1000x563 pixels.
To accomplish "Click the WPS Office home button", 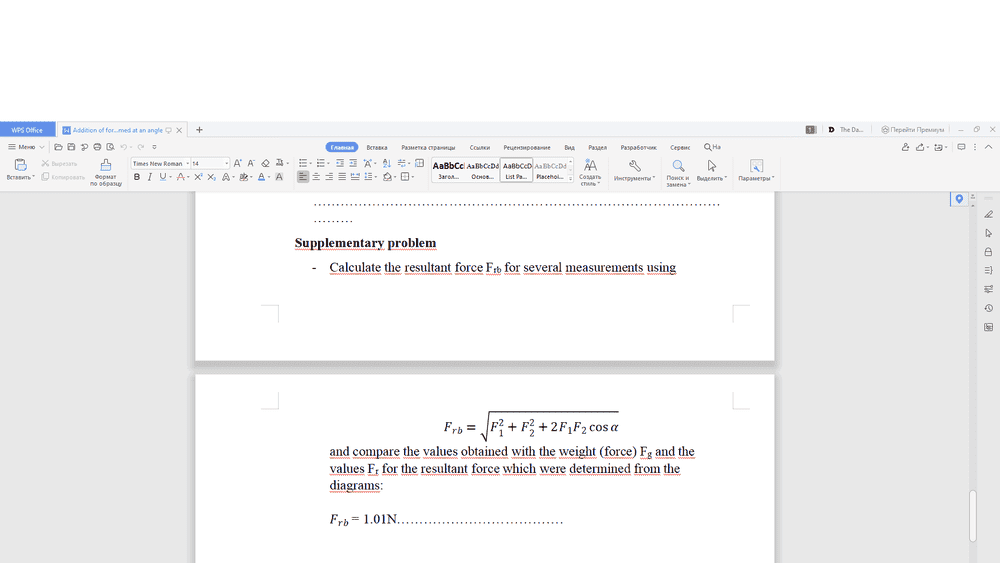I will (27, 129).
